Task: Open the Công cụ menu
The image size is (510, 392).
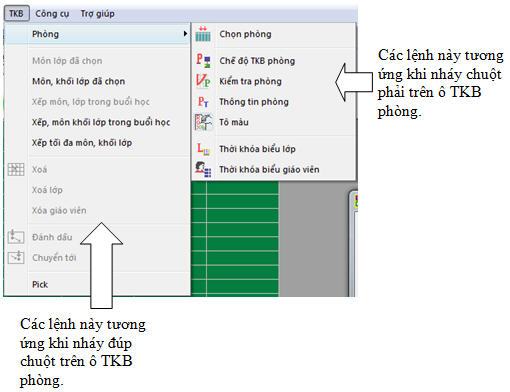Action: tap(52, 14)
